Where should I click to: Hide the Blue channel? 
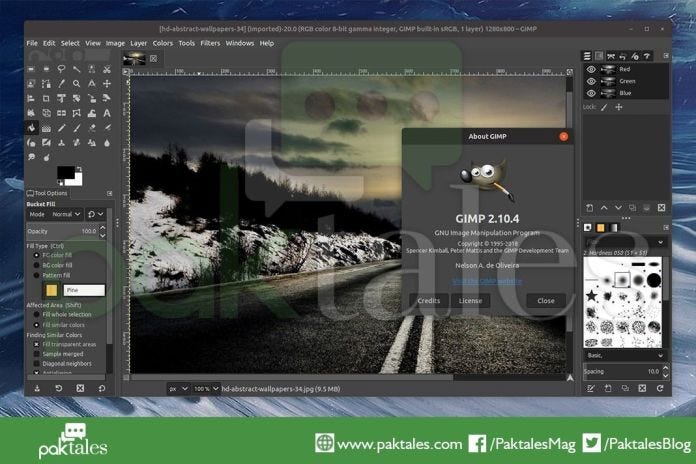point(591,93)
